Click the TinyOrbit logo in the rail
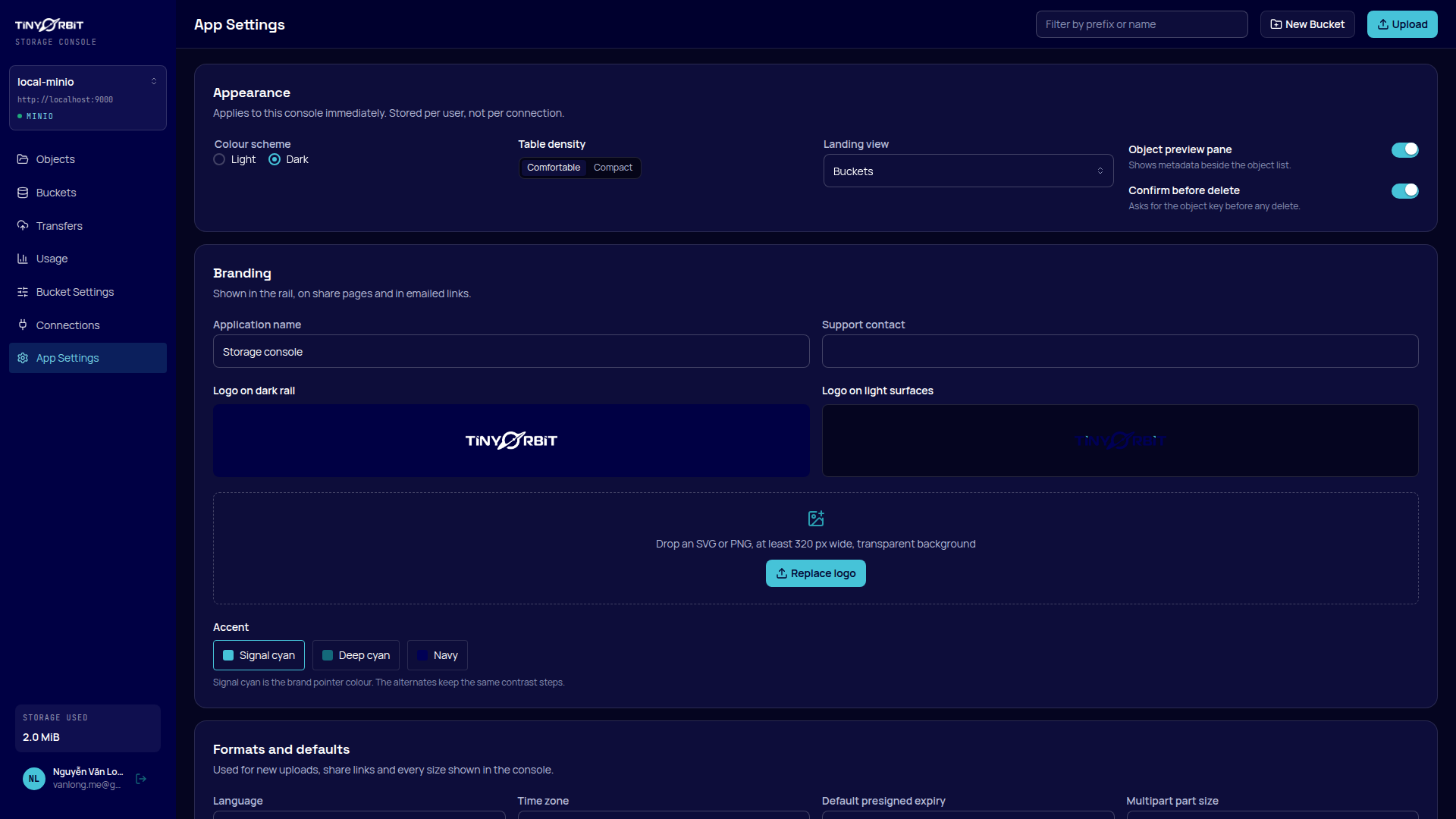Screen dimensions: 1456x819 [49, 24]
